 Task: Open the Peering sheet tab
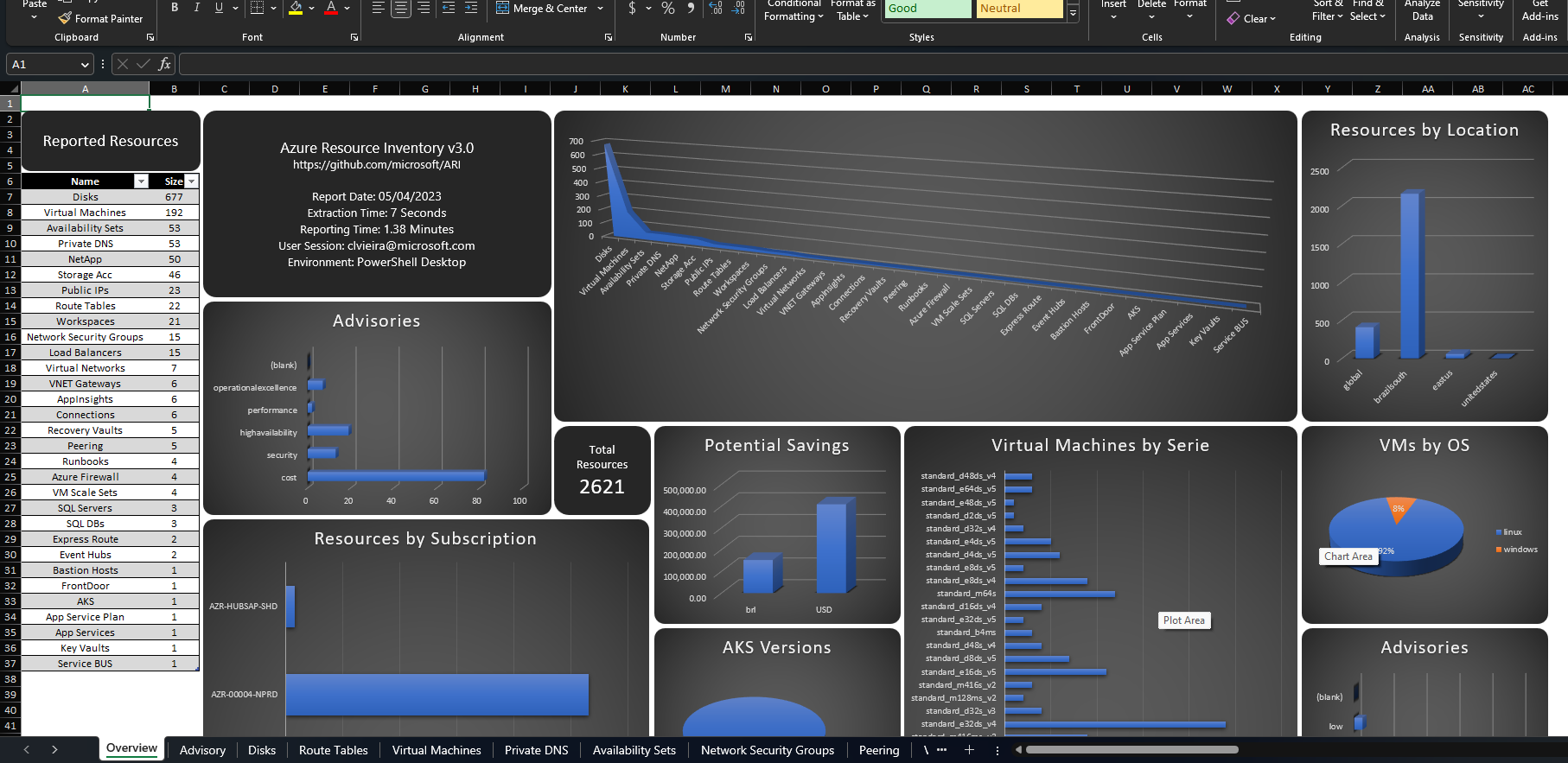(x=879, y=750)
